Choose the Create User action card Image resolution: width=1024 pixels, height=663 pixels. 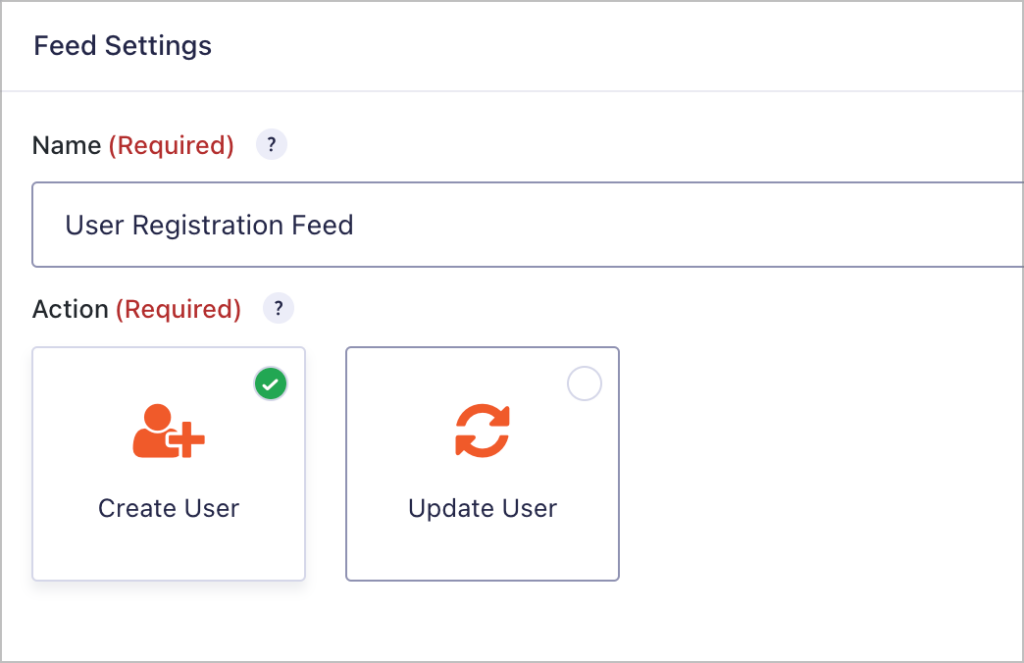[x=168, y=463]
